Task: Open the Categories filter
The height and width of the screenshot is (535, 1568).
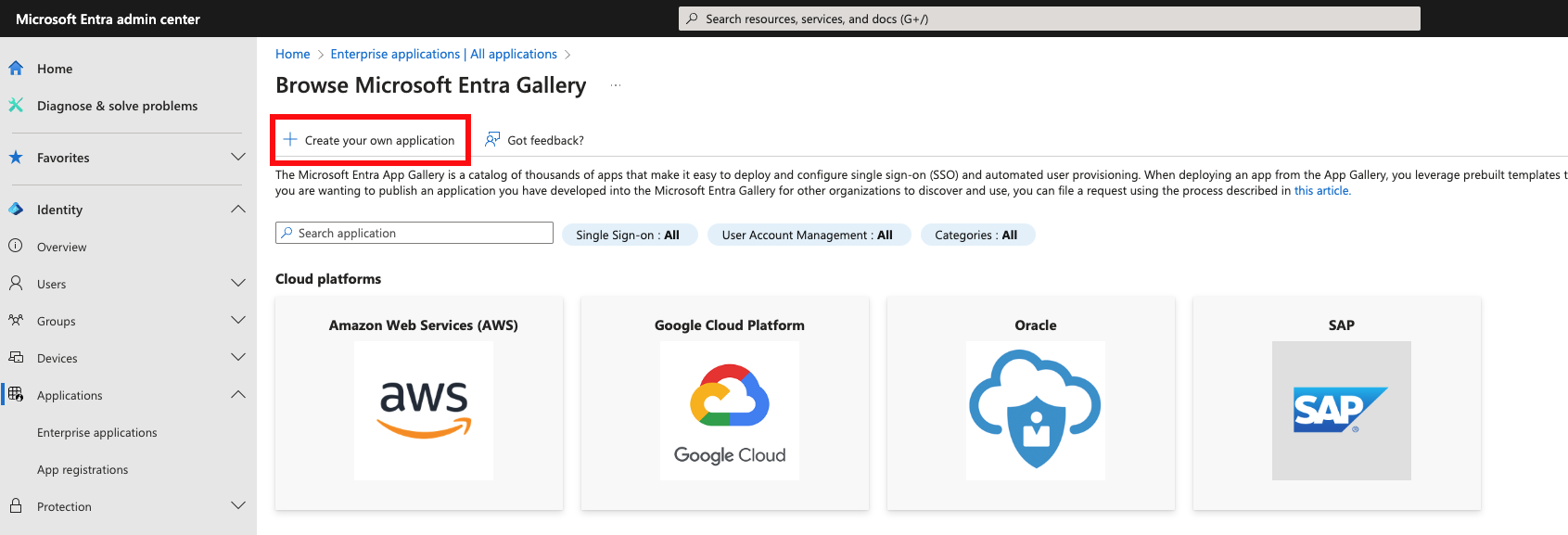Action: [976, 236]
